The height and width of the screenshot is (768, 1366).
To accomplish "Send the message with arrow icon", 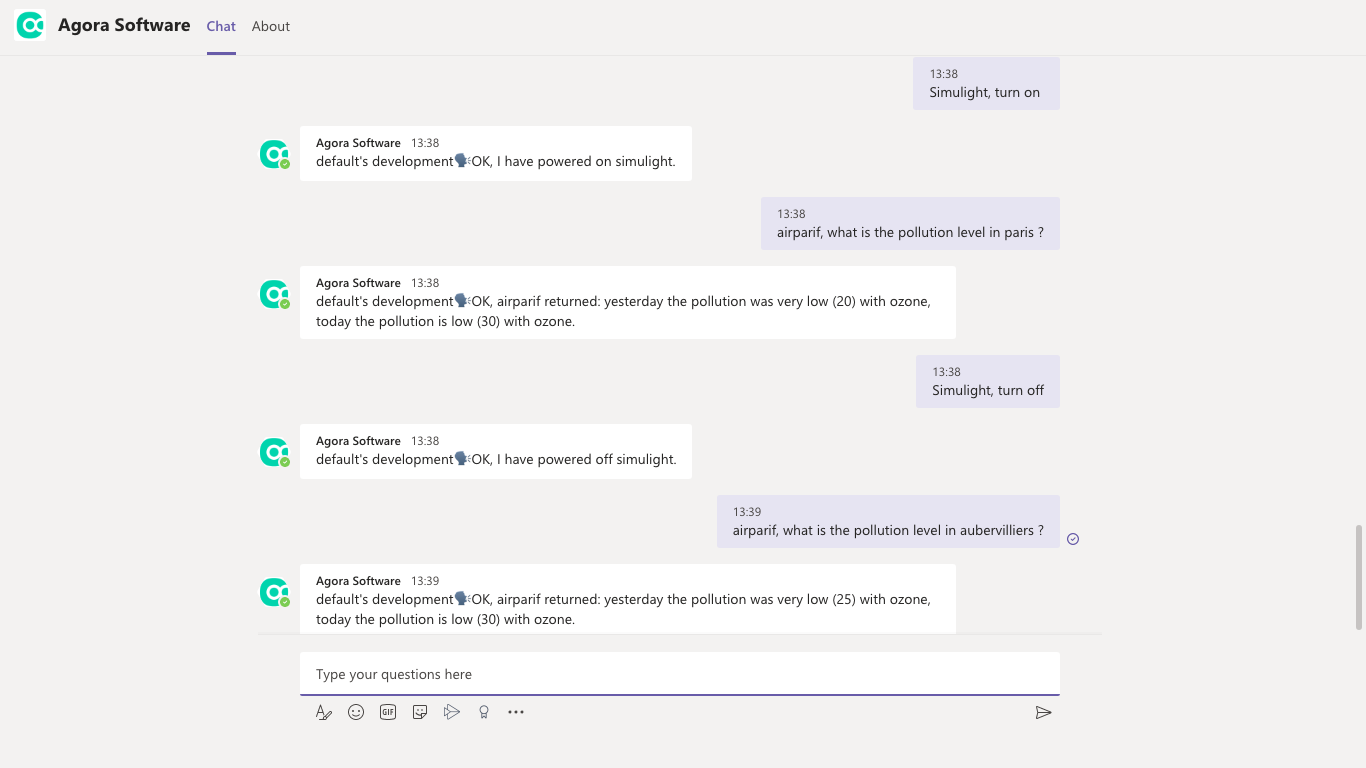I will pyautogui.click(x=1043, y=712).
